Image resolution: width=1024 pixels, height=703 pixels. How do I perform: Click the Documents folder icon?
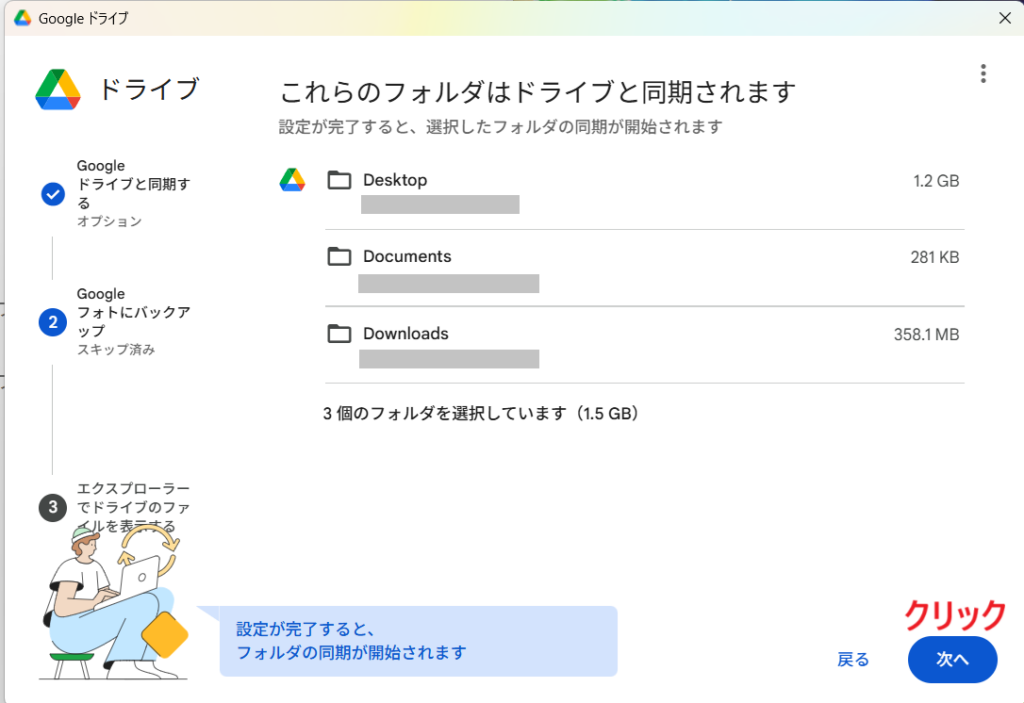click(340, 257)
